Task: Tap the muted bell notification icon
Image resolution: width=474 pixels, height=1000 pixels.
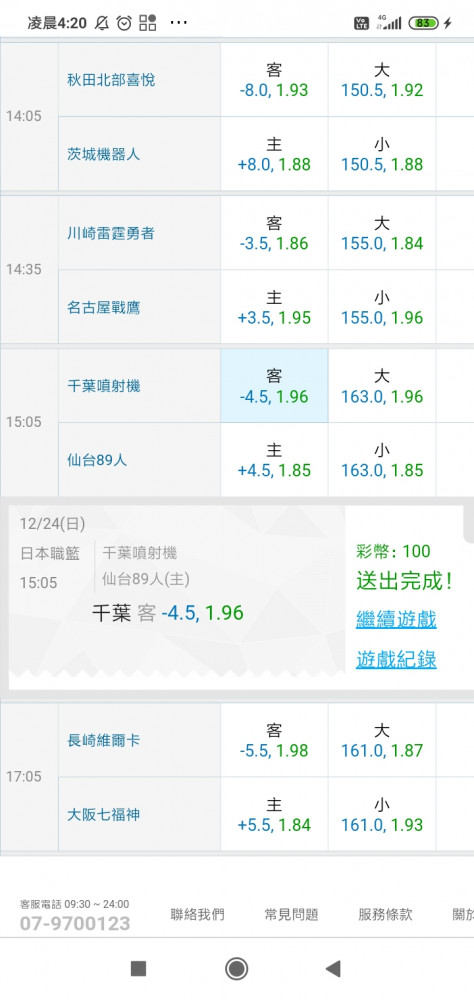Action: click(x=101, y=24)
